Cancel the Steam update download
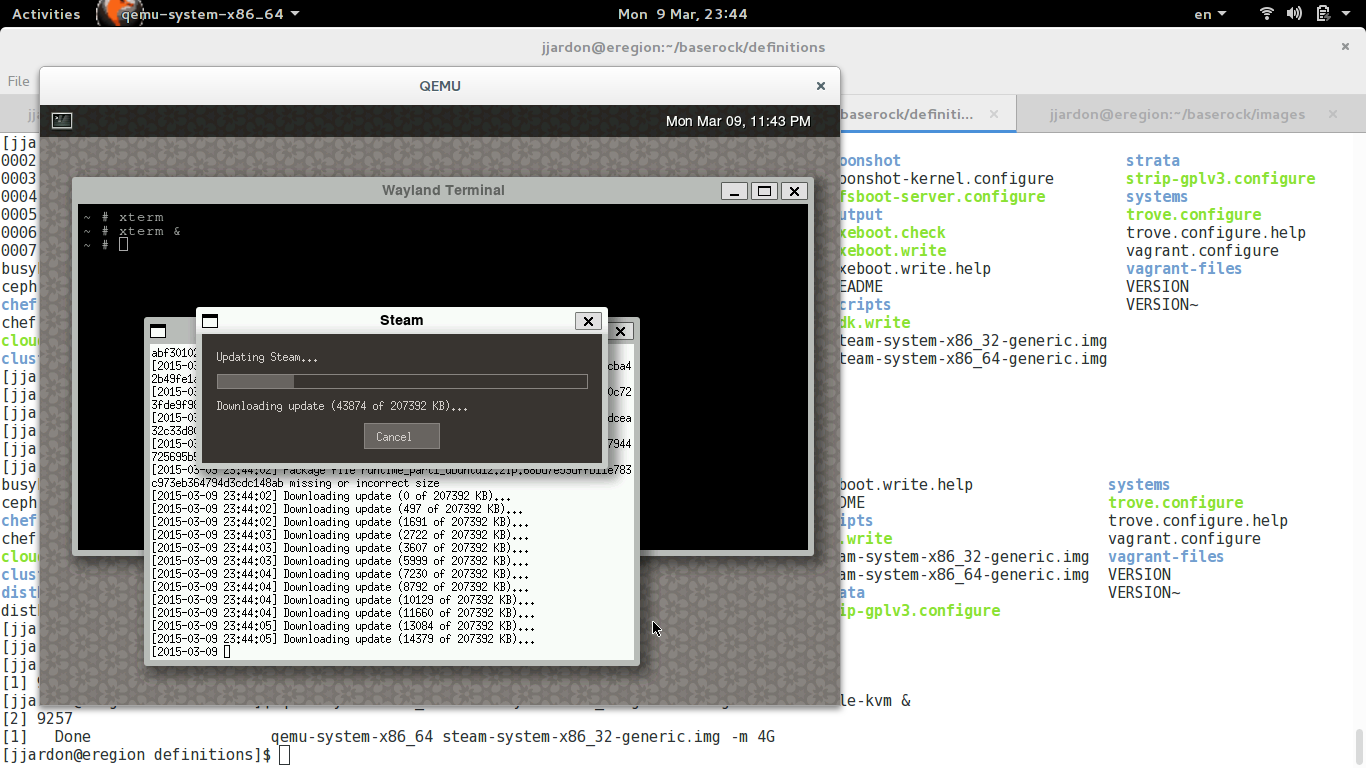 [x=401, y=436]
